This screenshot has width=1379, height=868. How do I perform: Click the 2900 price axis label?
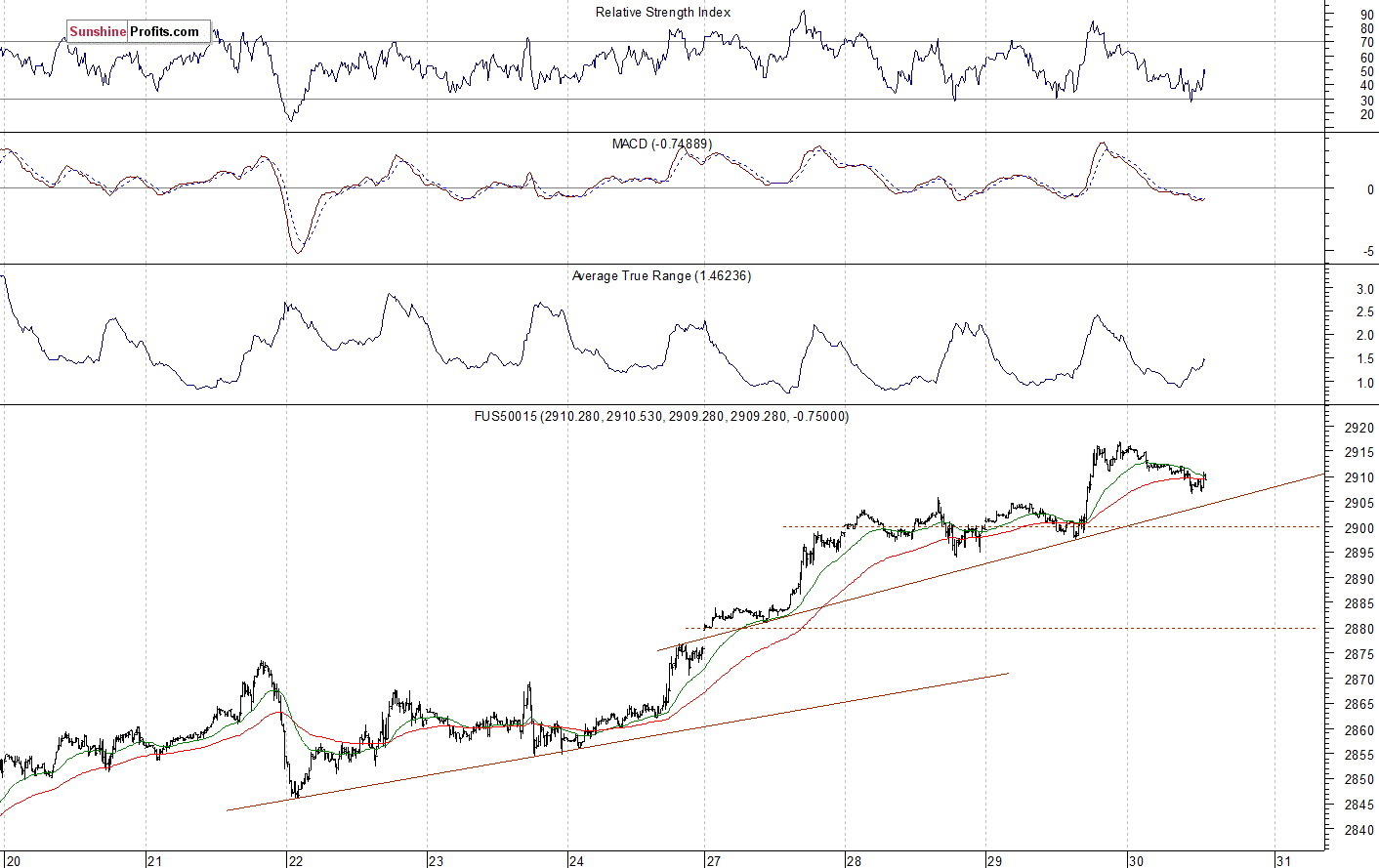[1359, 529]
